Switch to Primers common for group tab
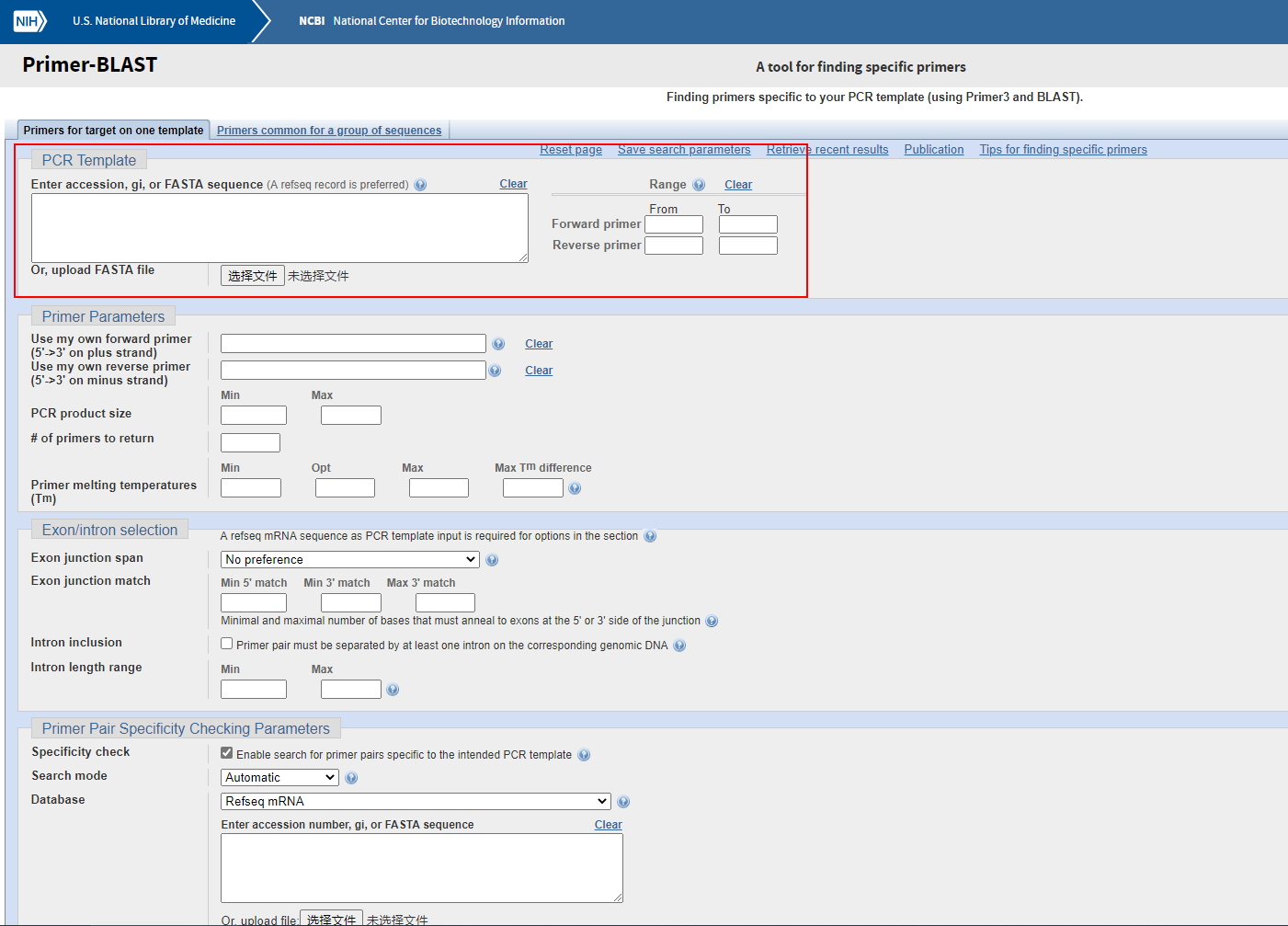 pos(329,131)
